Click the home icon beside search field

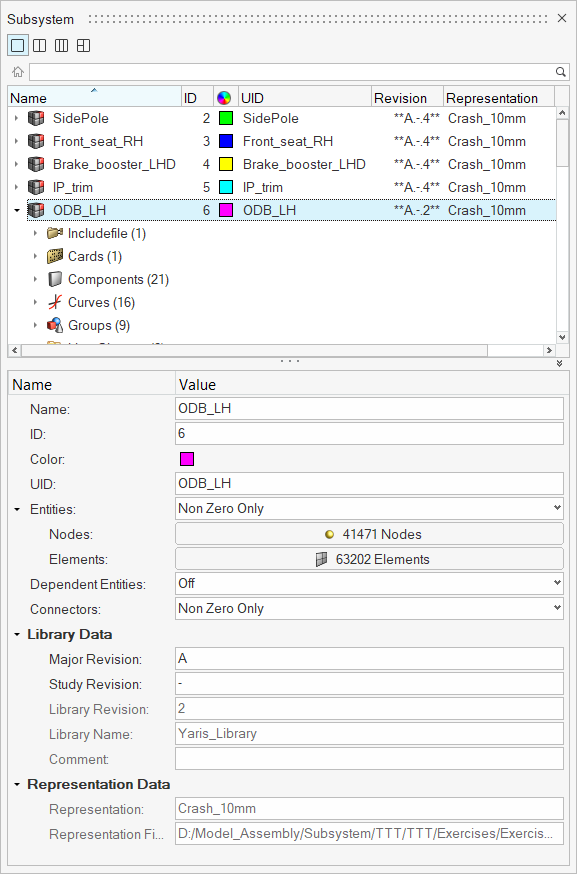18,72
